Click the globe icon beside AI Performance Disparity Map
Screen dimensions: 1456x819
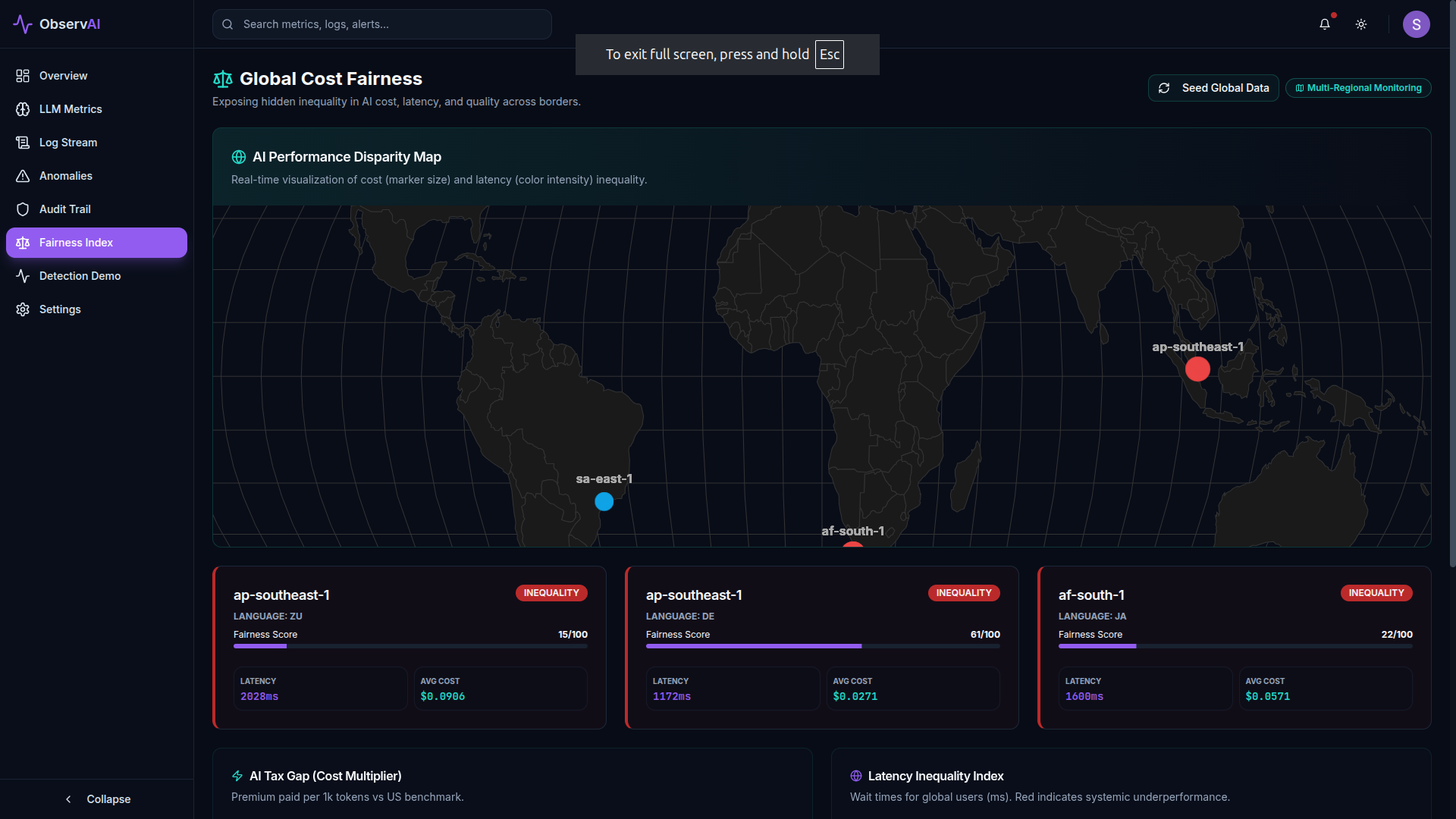239,157
